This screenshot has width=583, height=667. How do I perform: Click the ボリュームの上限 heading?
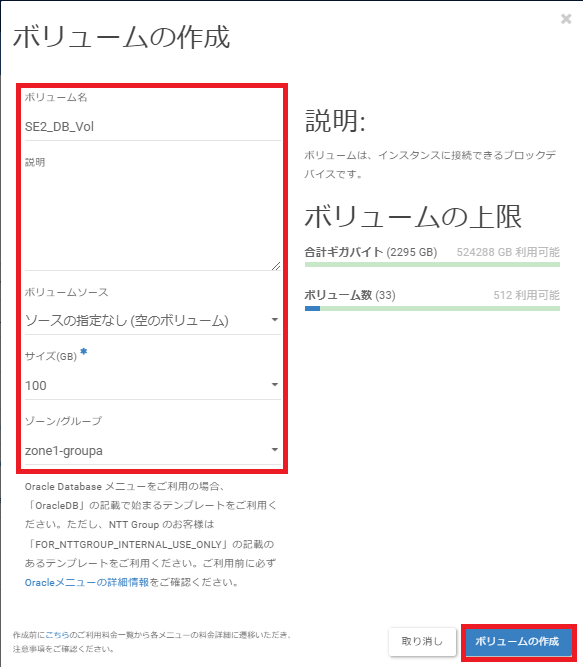413,217
